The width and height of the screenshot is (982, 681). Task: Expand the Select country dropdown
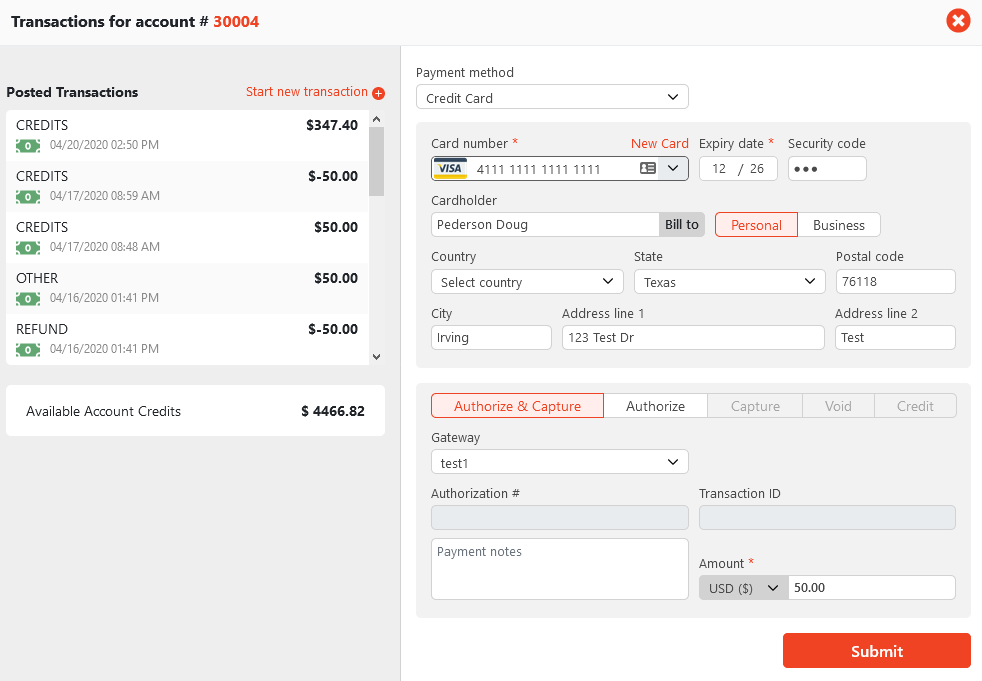(x=527, y=282)
